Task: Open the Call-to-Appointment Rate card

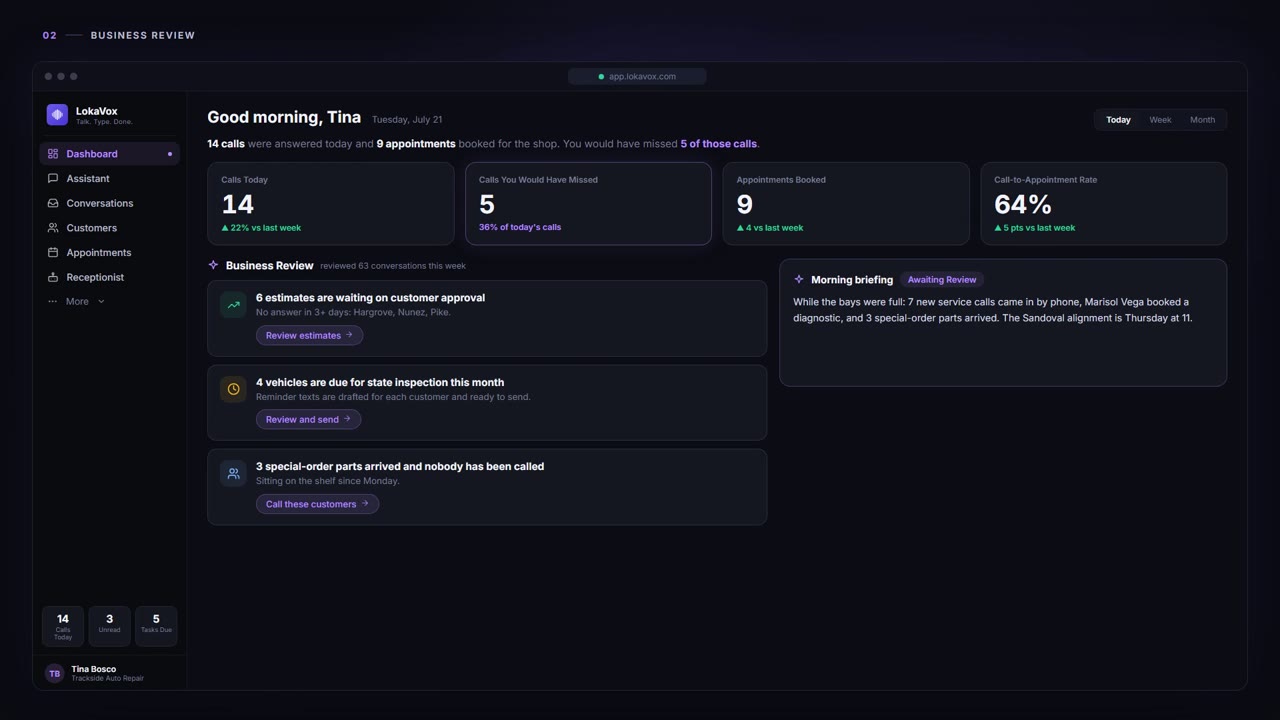Action: tap(1103, 204)
